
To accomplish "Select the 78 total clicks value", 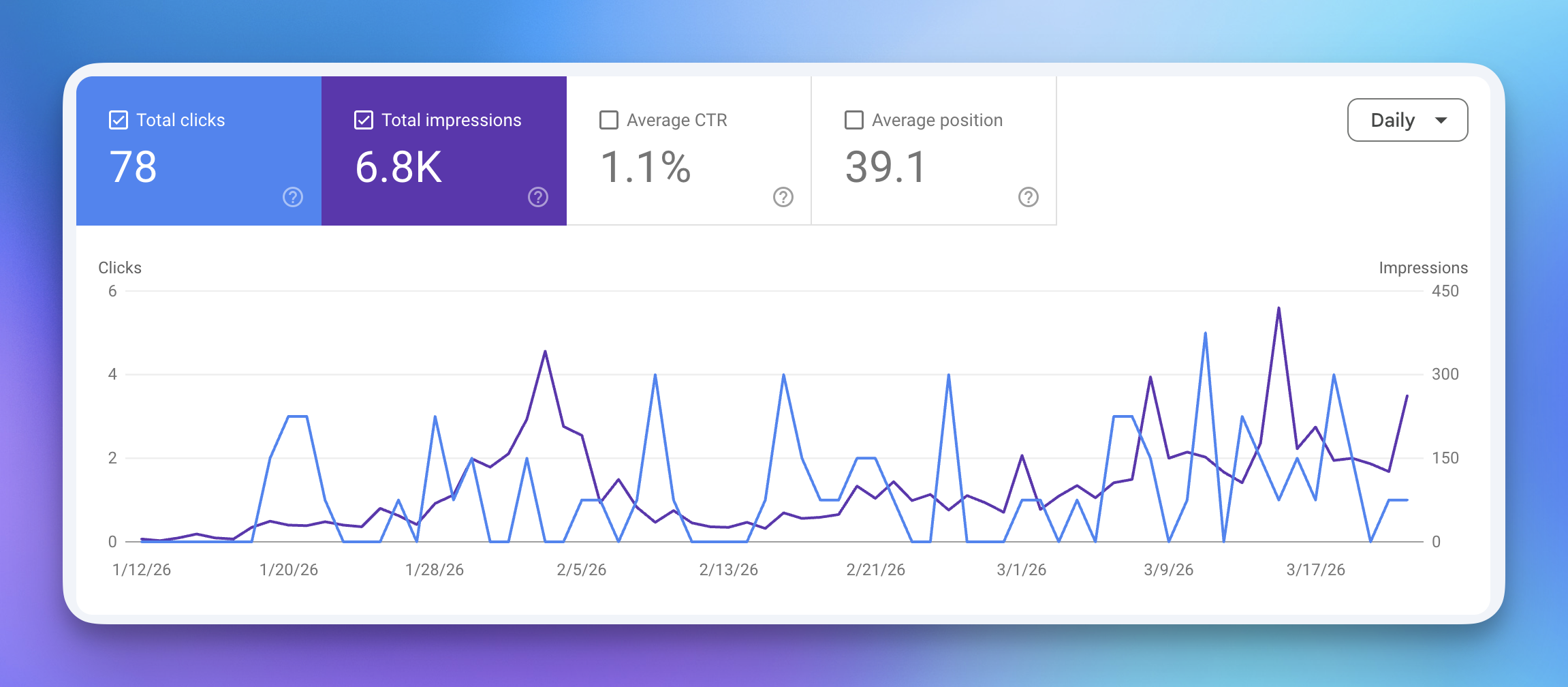I will tap(134, 167).
